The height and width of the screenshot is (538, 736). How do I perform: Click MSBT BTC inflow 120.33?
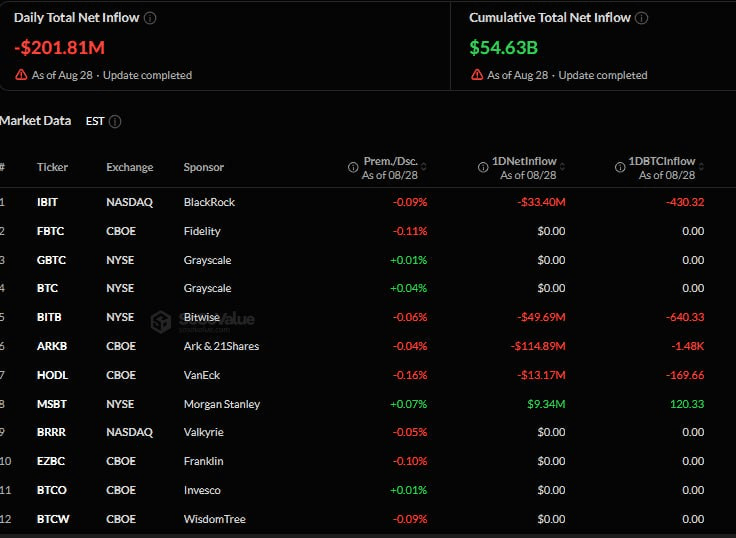coord(687,404)
